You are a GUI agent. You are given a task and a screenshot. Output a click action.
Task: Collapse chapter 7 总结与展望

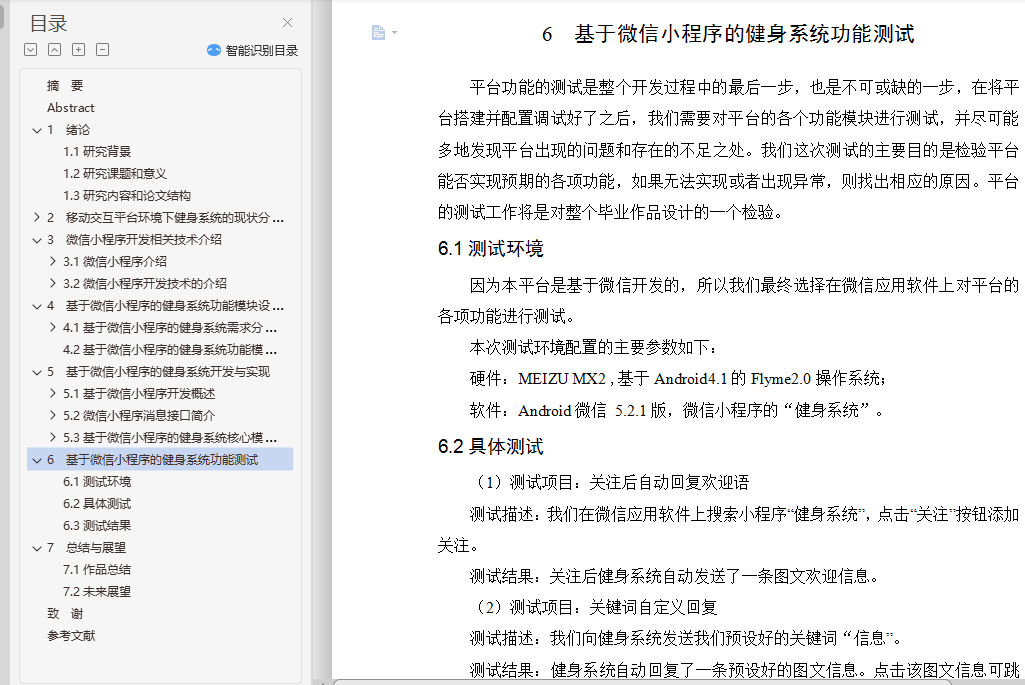(x=37, y=548)
